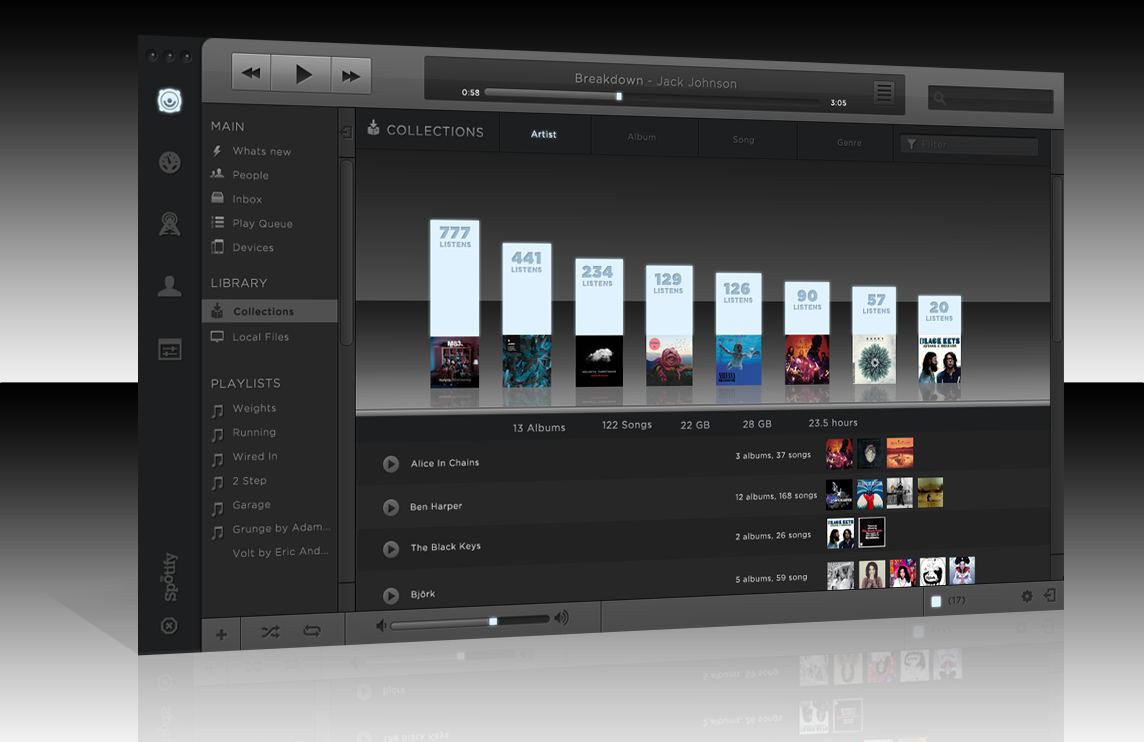Viewport: 1144px width, 742px height.
Task: Click the volume slider handle
Action: [x=493, y=621]
